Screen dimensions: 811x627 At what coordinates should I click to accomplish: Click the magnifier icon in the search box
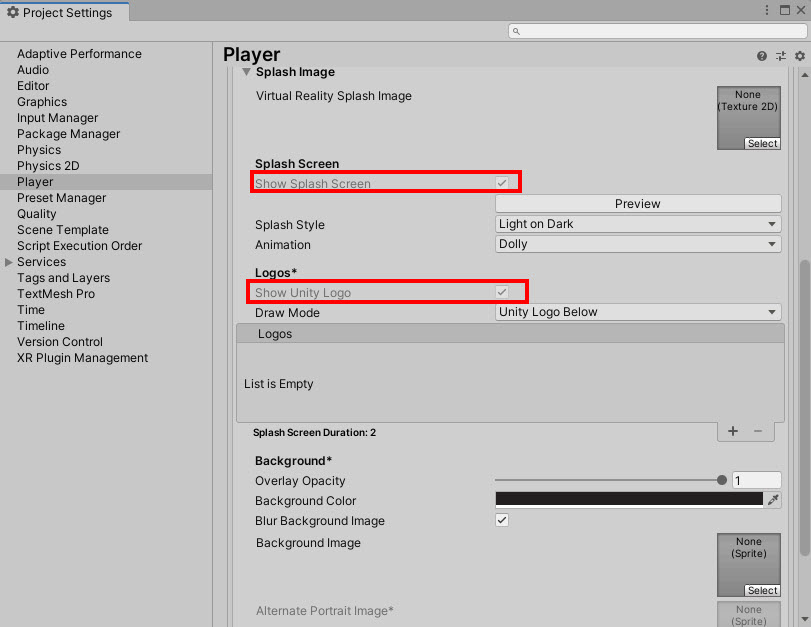[516, 31]
